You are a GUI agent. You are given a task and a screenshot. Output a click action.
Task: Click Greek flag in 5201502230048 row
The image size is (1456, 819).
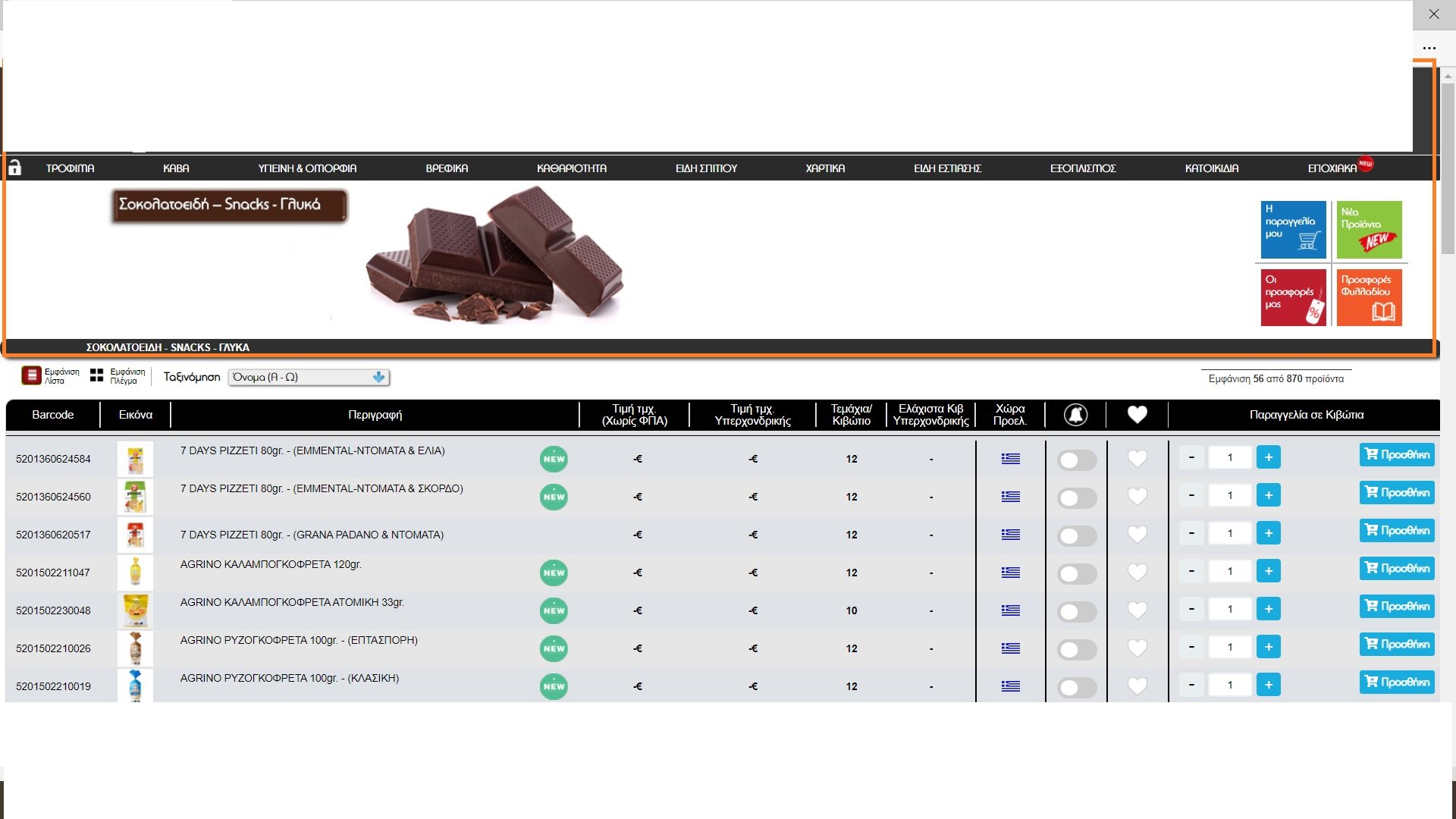tap(1010, 610)
